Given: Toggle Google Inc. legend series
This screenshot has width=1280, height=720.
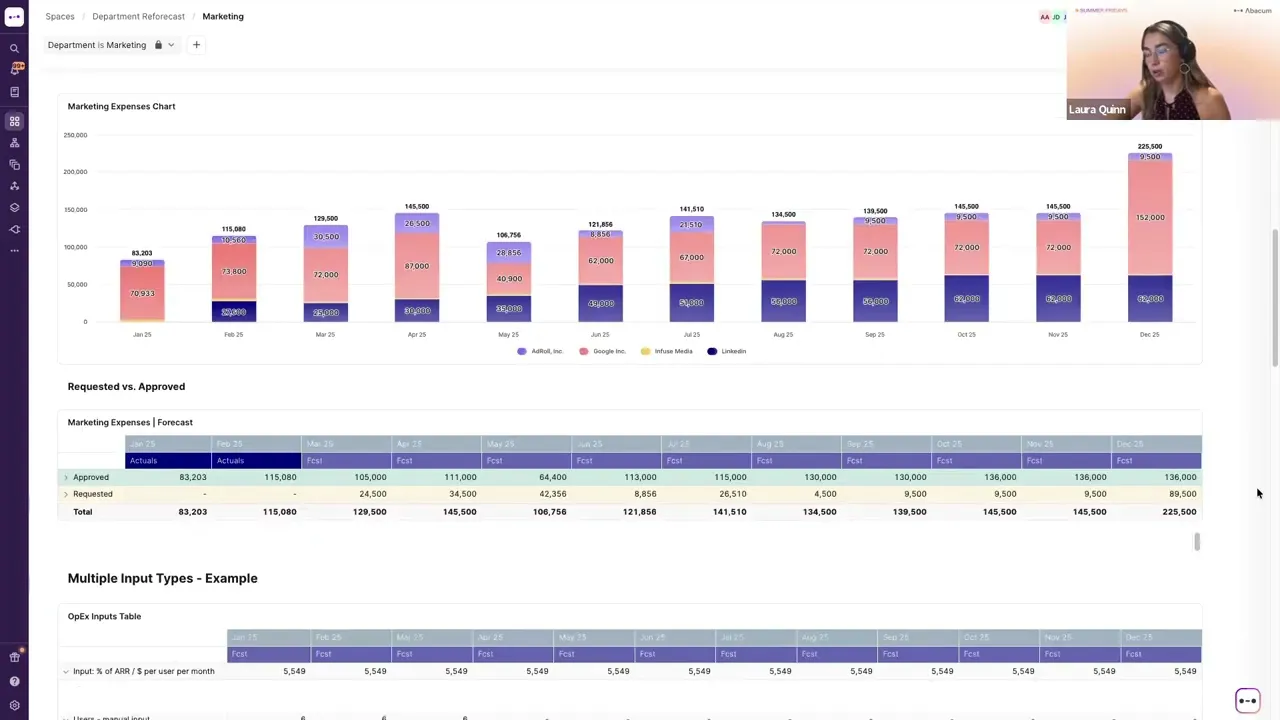Looking at the screenshot, I should 602,351.
